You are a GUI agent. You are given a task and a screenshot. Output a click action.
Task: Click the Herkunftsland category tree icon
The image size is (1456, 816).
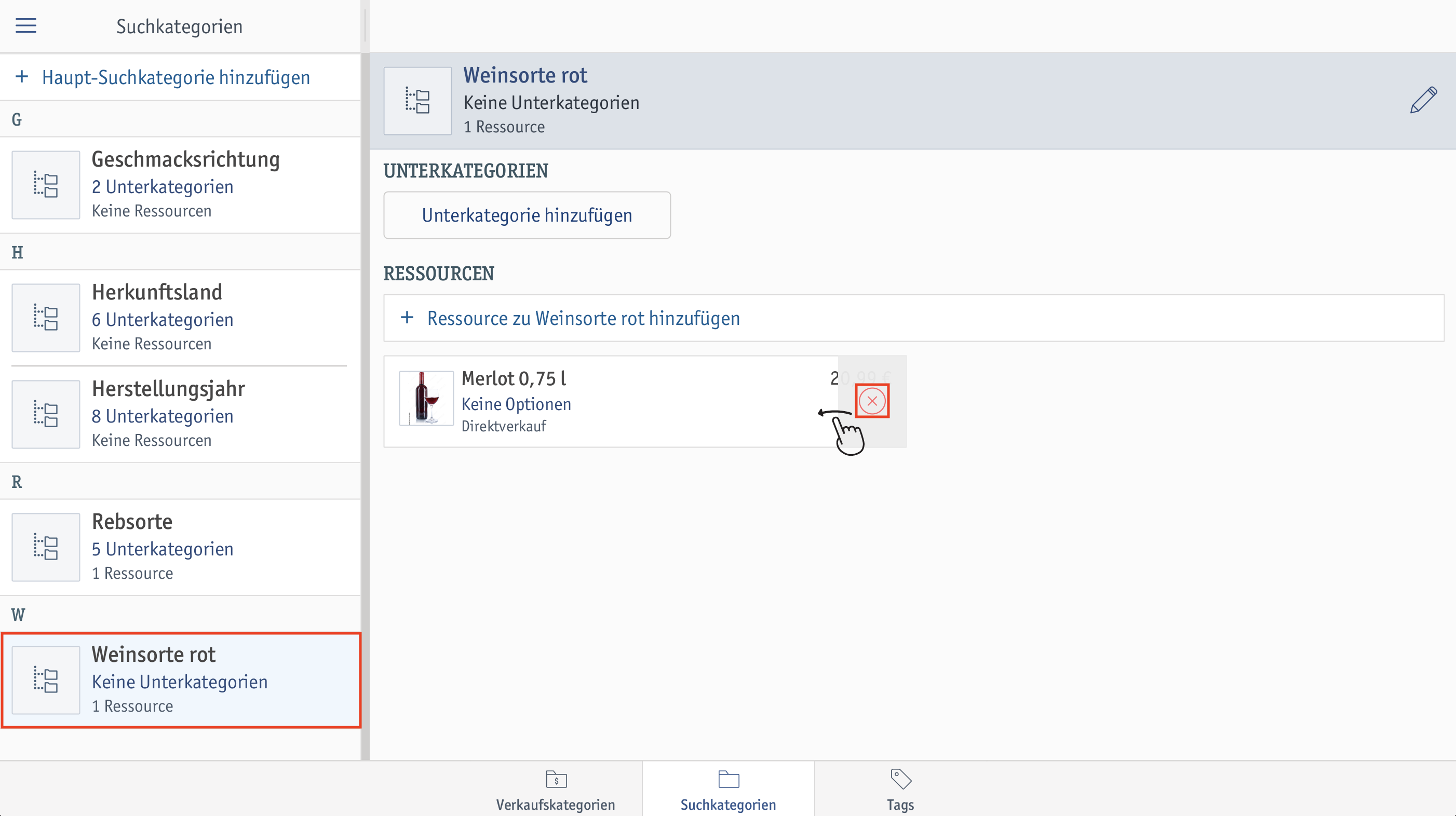(46, 318)
